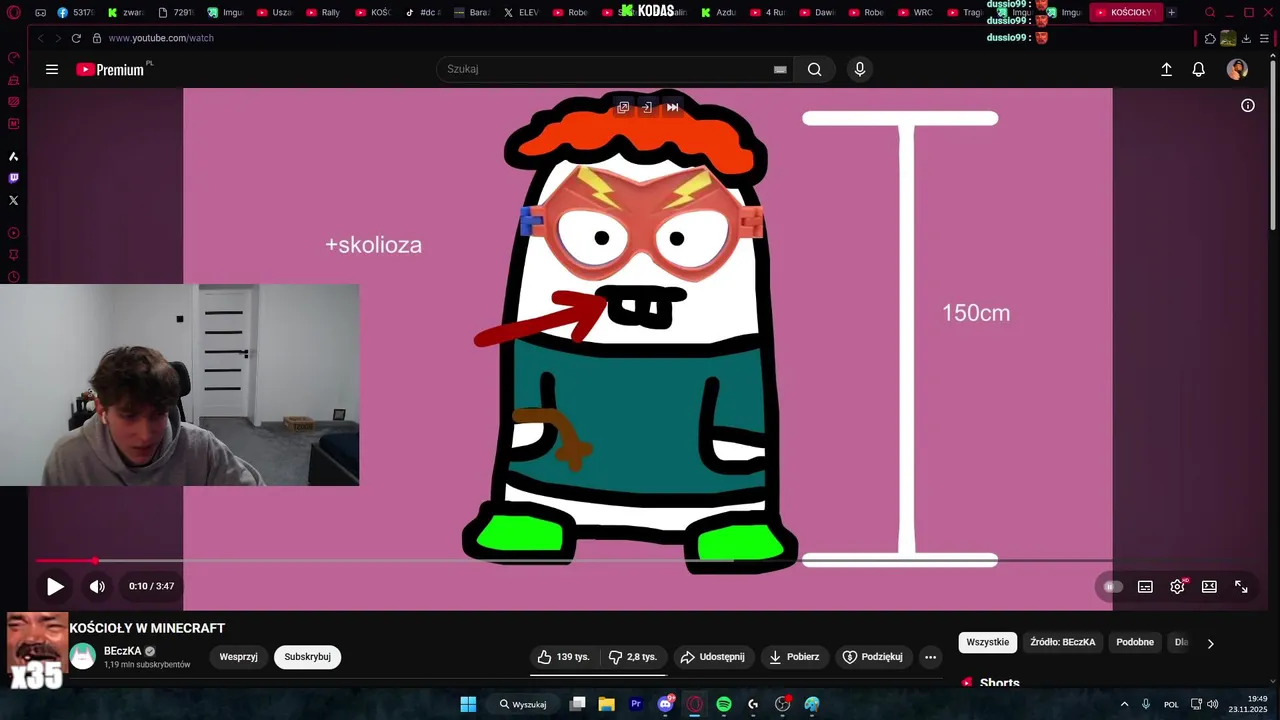The width and height of the screenshot is (1280, 720).
Task: Open browser extensions cube icon
Action: (1210, 38)
